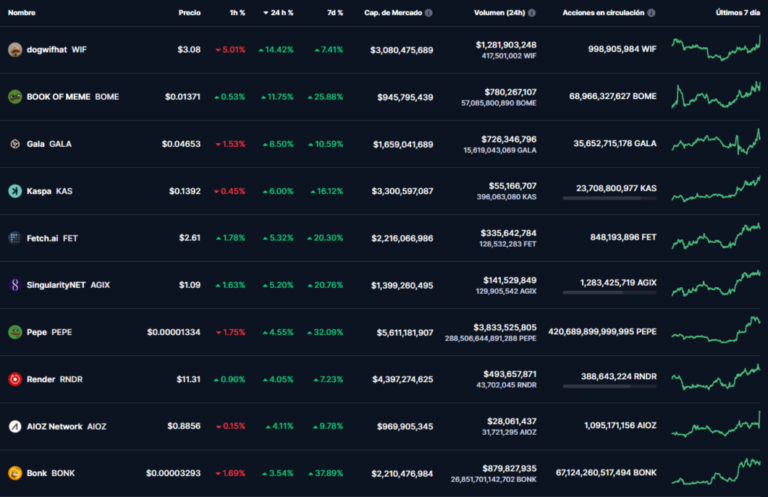
Task: Open the Fetch.ai FET coin page
Action: coord(52,238)
